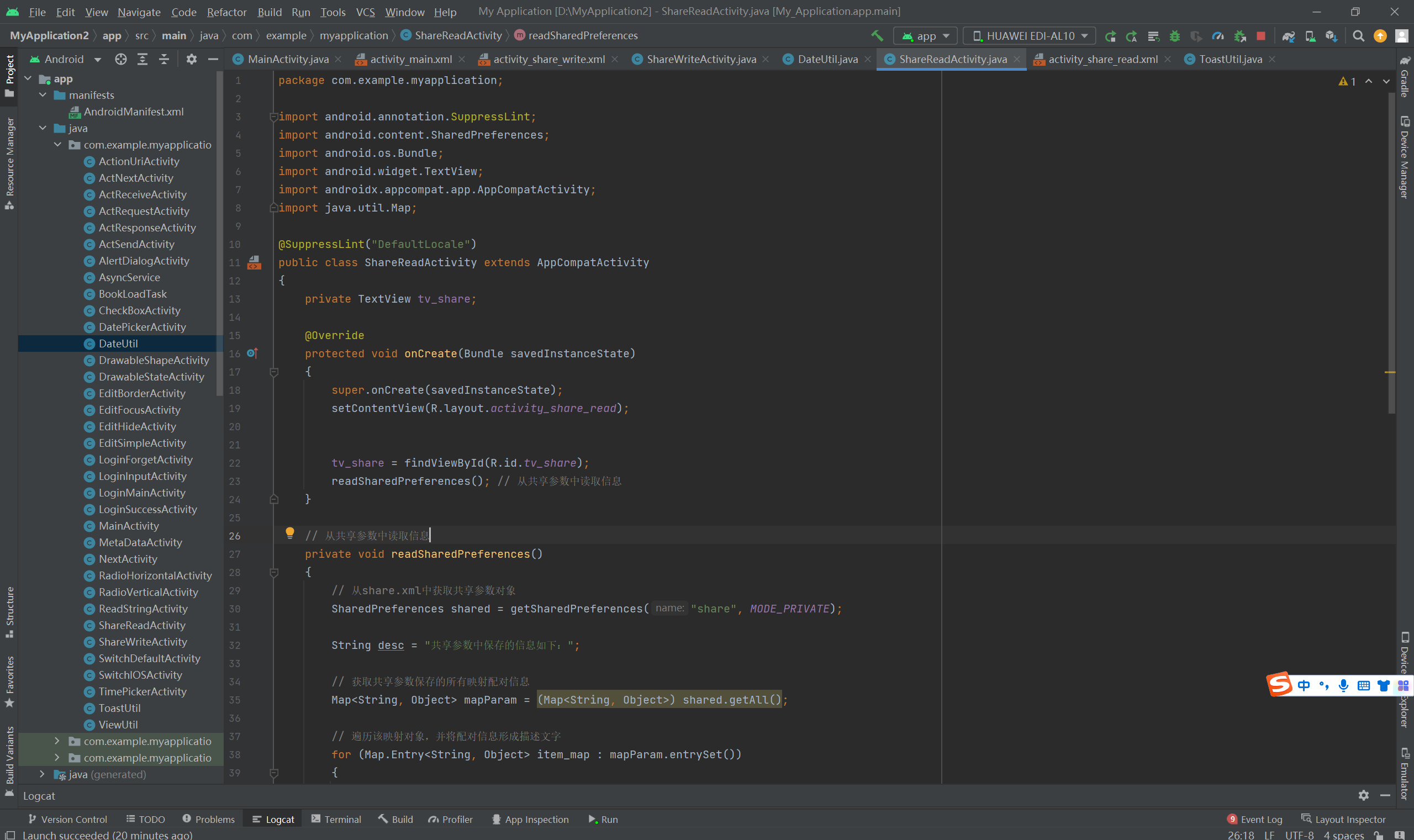Toggle the Project tool window sidebar button

coord(9,75)
